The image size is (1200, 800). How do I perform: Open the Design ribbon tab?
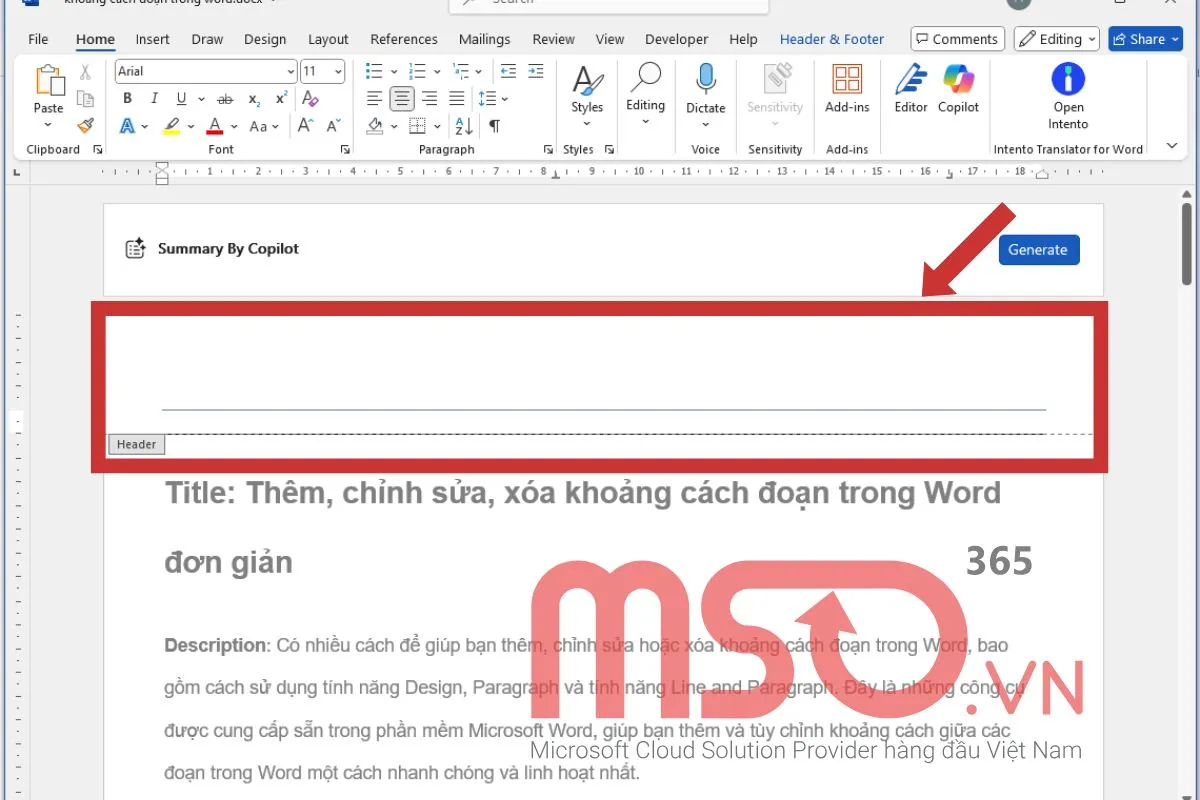point(264,39)
